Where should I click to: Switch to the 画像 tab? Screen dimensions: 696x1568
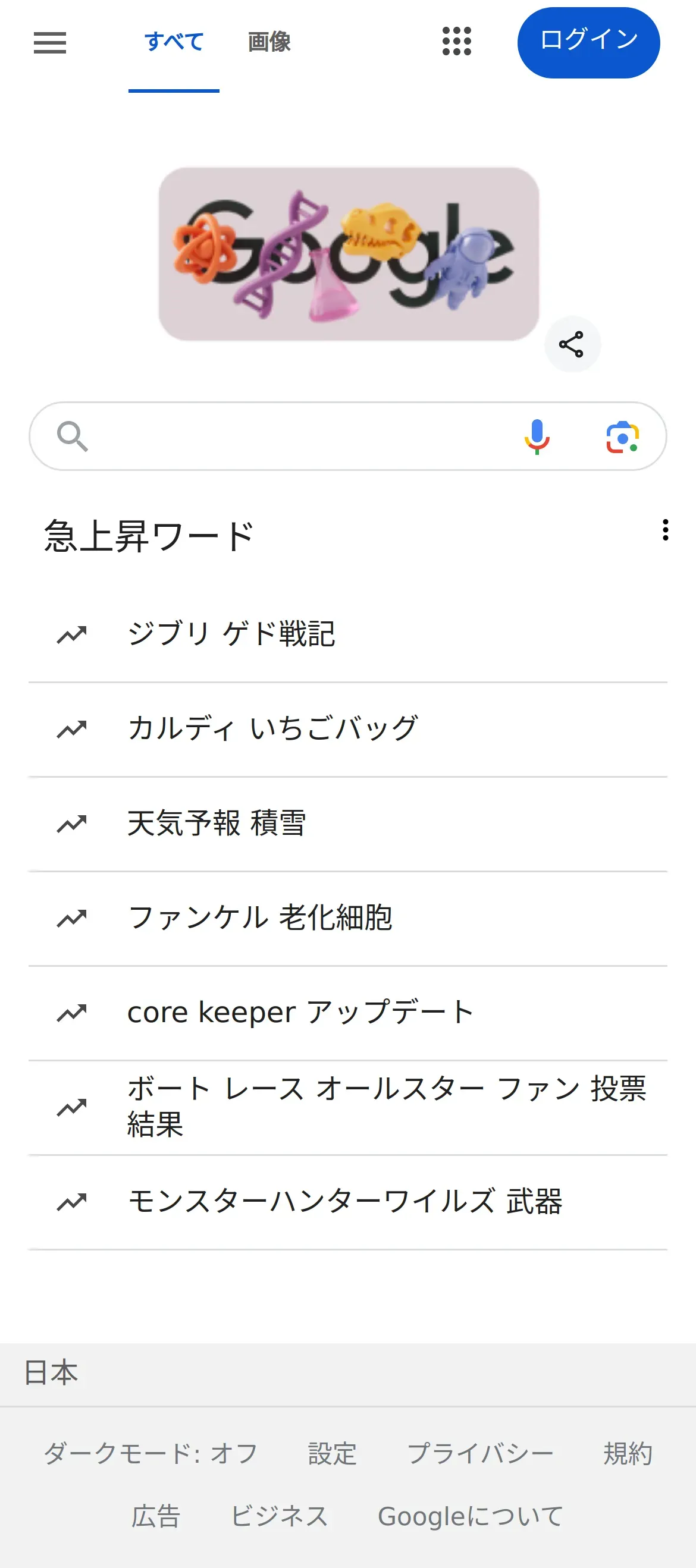point(269,43)
